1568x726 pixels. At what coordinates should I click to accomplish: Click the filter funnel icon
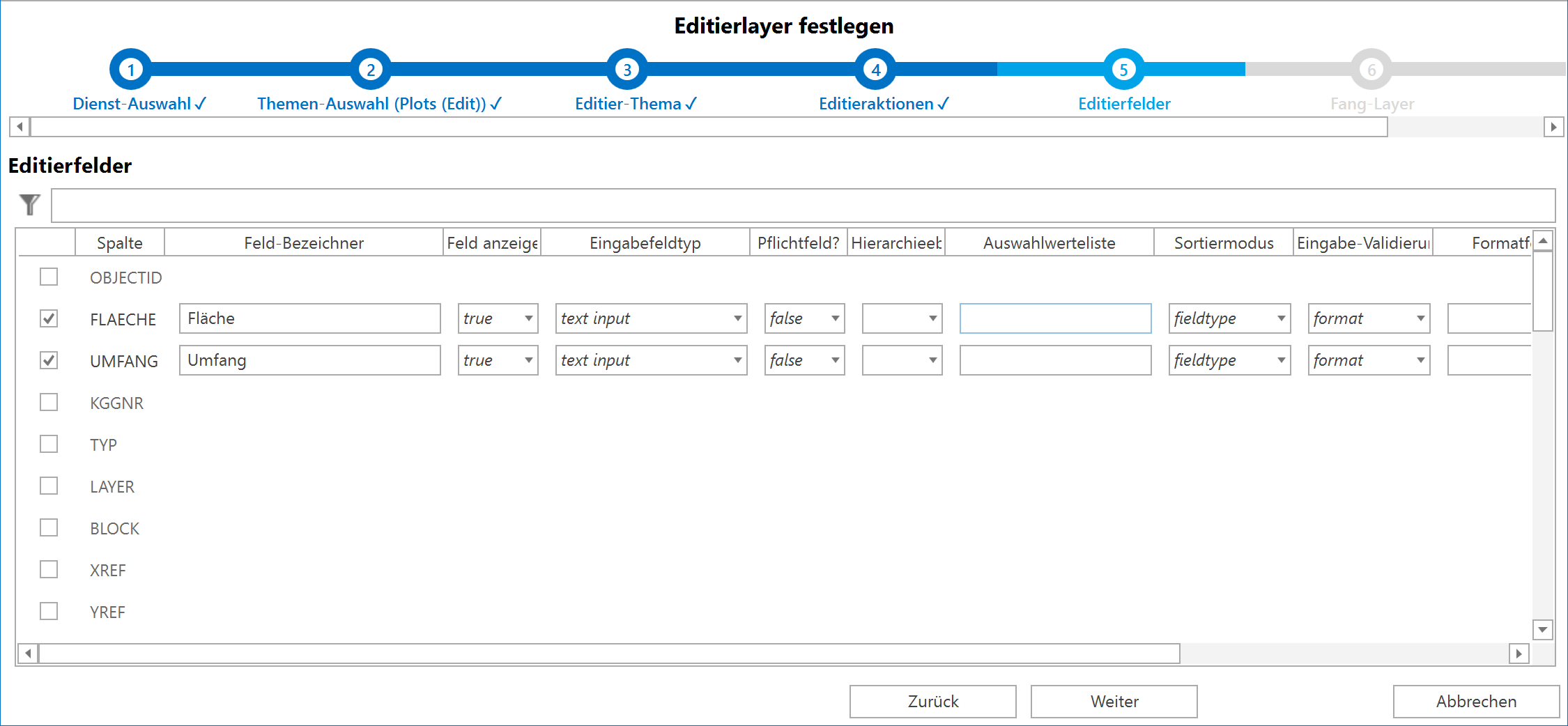[30, 205]
